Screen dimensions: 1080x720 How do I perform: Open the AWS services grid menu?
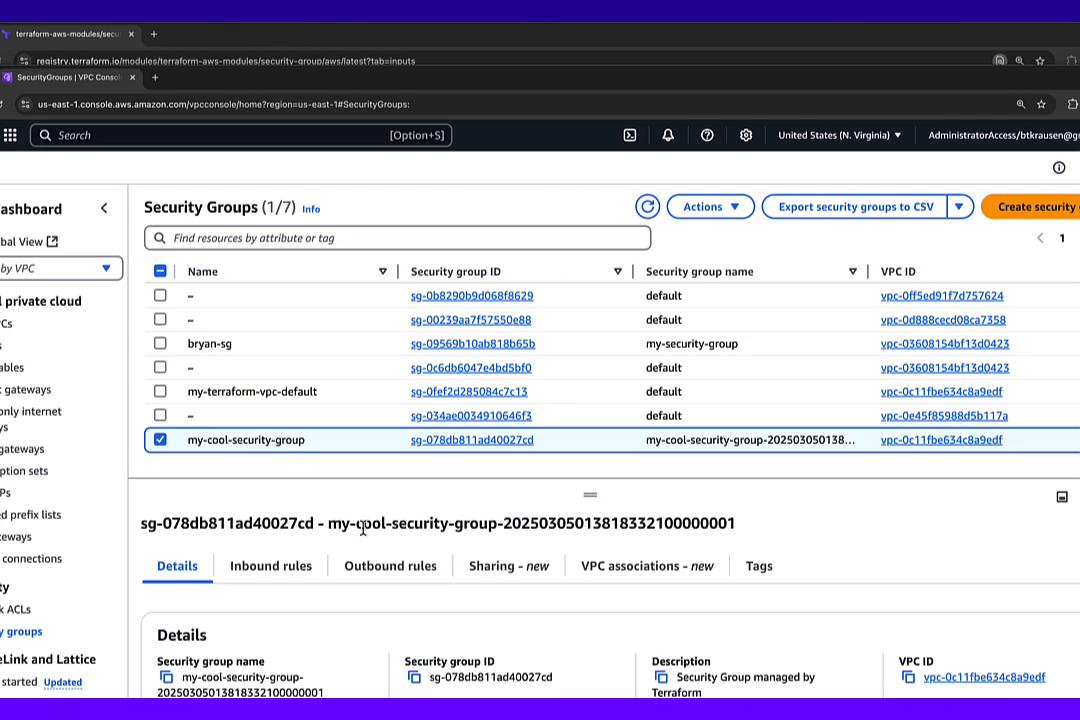click(x=10, y=135)
